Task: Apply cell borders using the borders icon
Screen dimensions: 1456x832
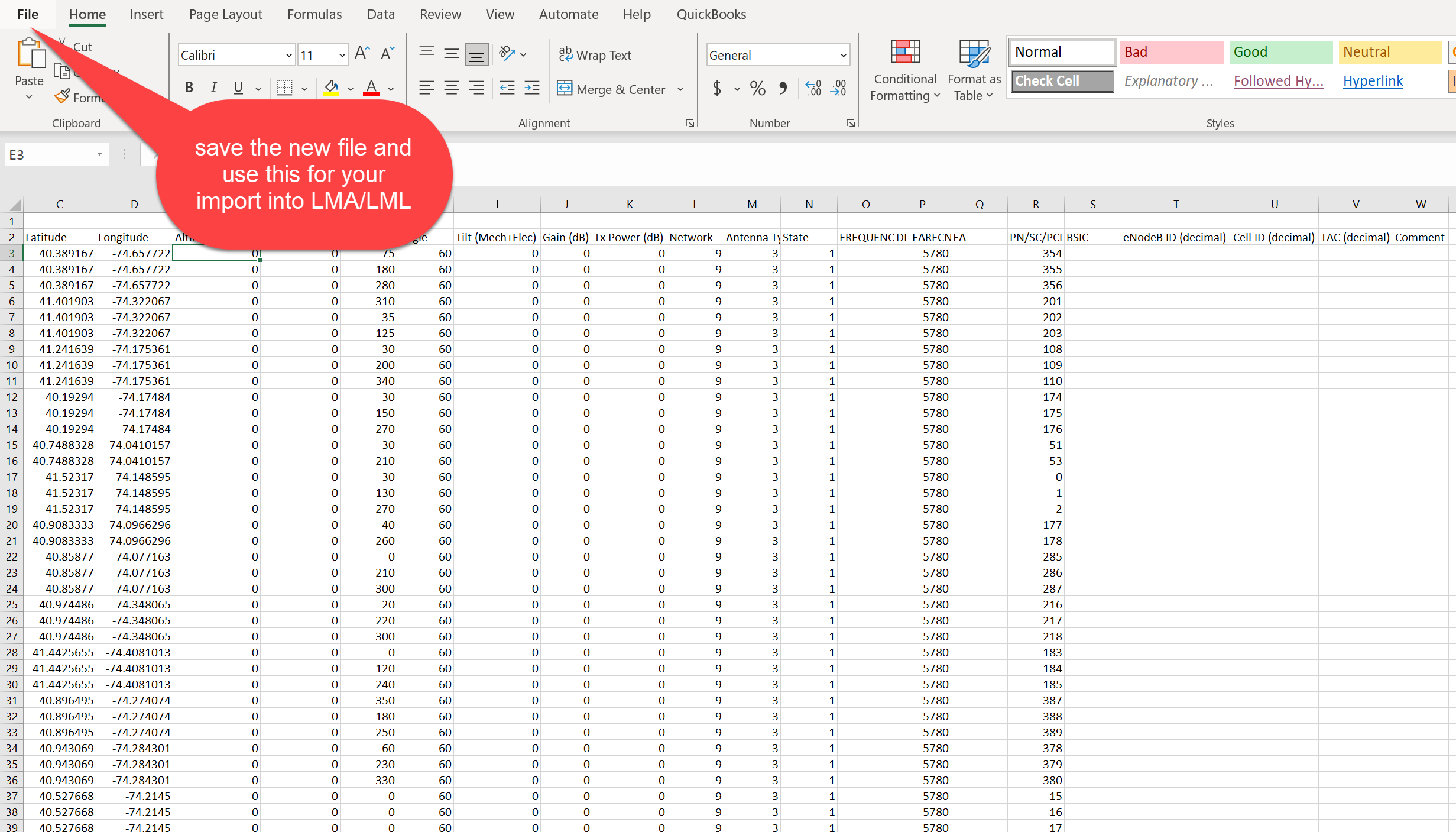Action: [x=284, y=88]
